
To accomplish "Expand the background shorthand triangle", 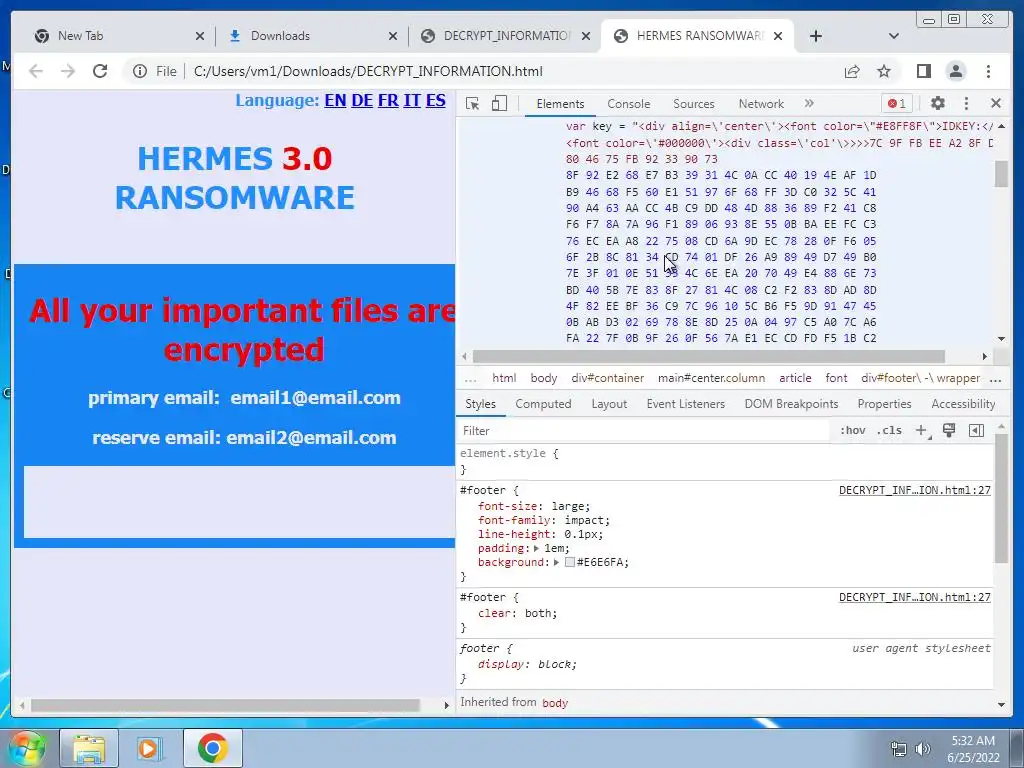I will click(556, 562).
